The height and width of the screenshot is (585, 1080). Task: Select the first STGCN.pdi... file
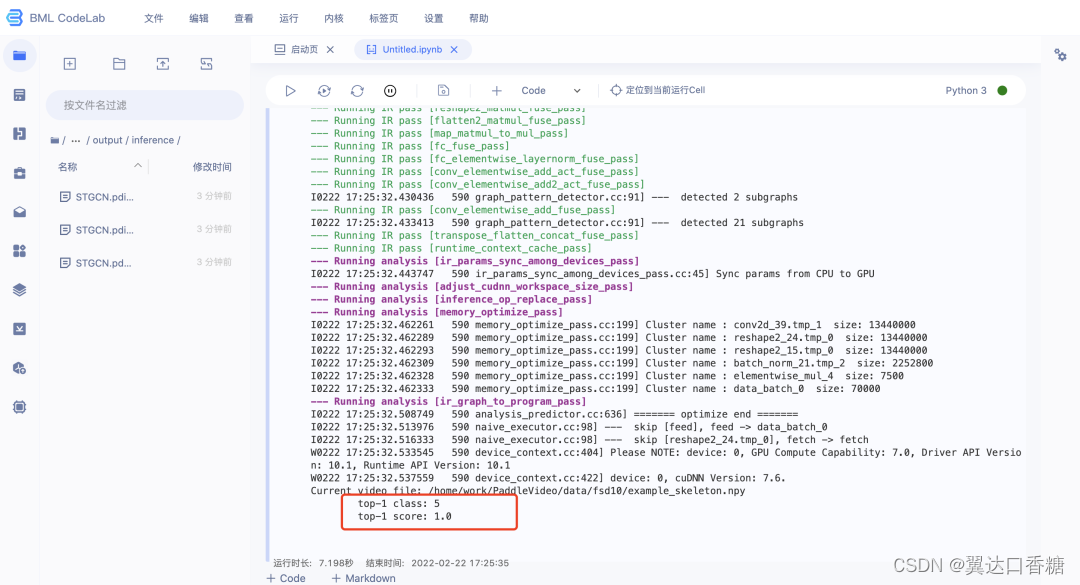145,196
